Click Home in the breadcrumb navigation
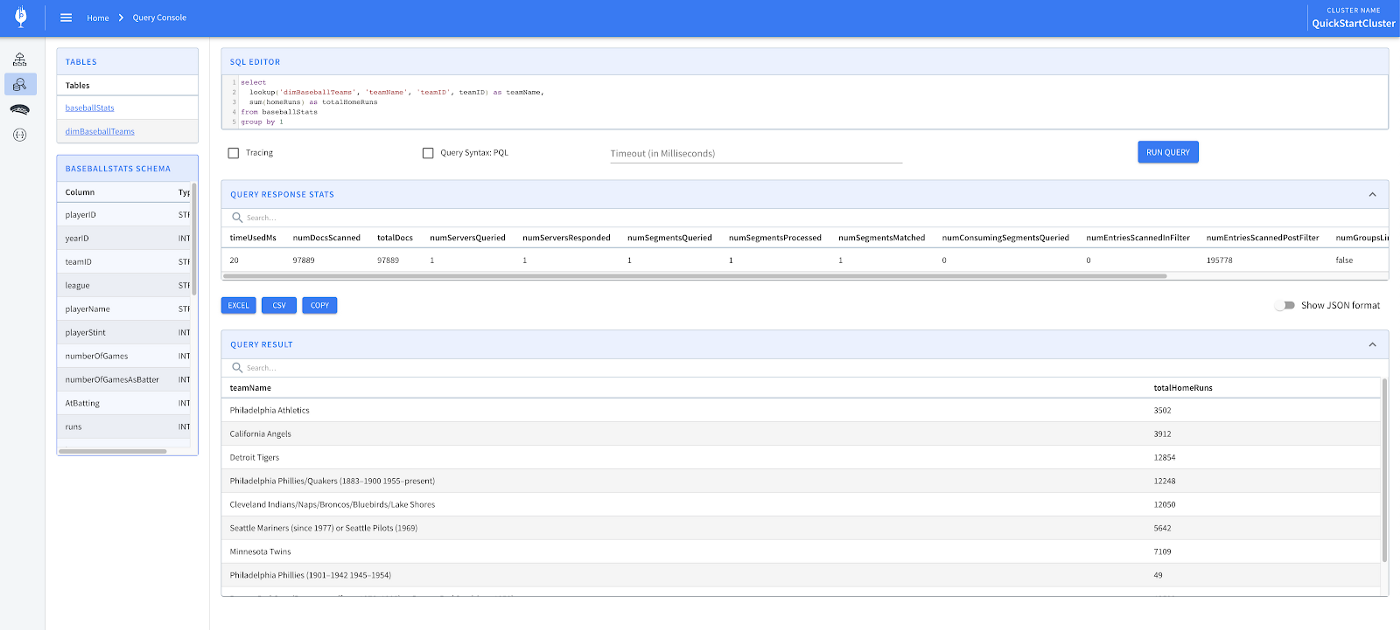Screen dimensions: 1400x630 97,17
